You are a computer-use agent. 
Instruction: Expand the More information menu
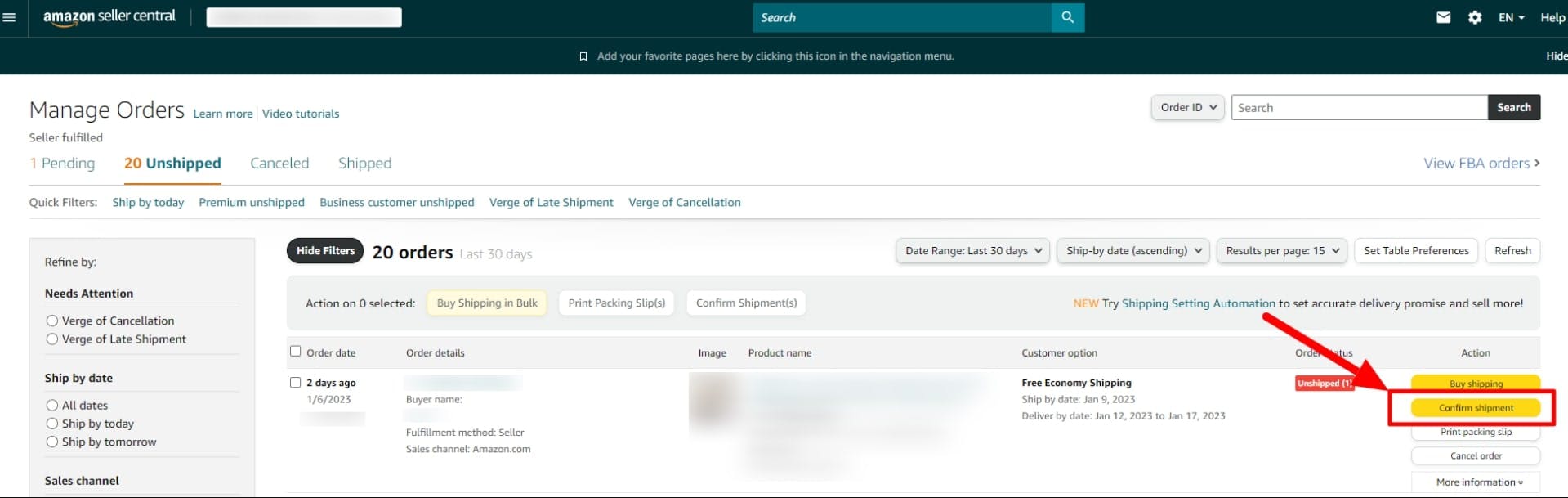click(x=1476, y=482)
